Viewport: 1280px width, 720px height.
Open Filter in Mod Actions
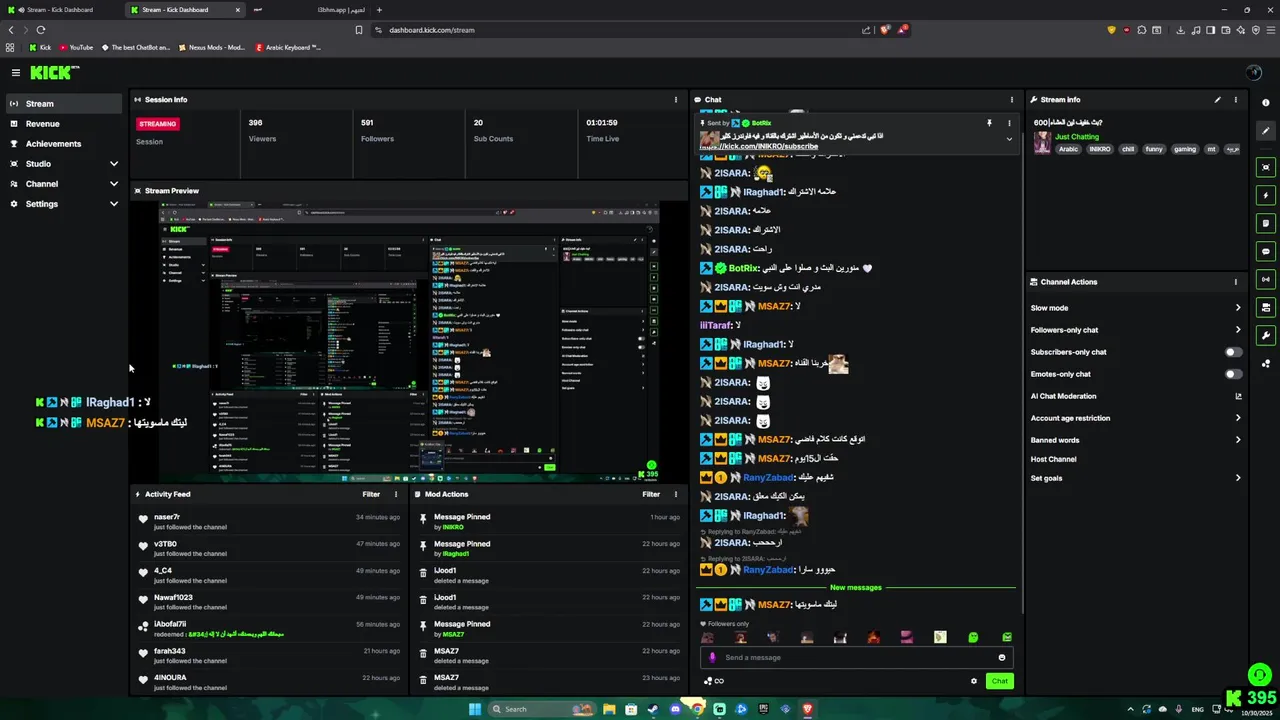pos(651,494)
